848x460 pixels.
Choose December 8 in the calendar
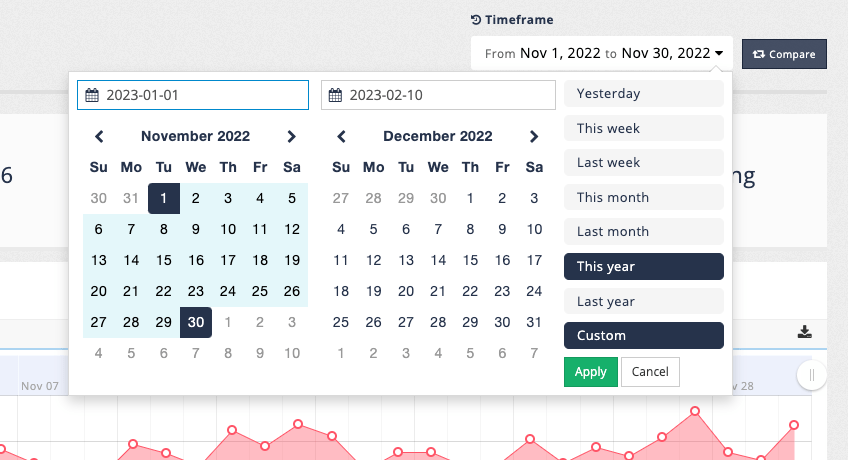[x=470, y=229]
